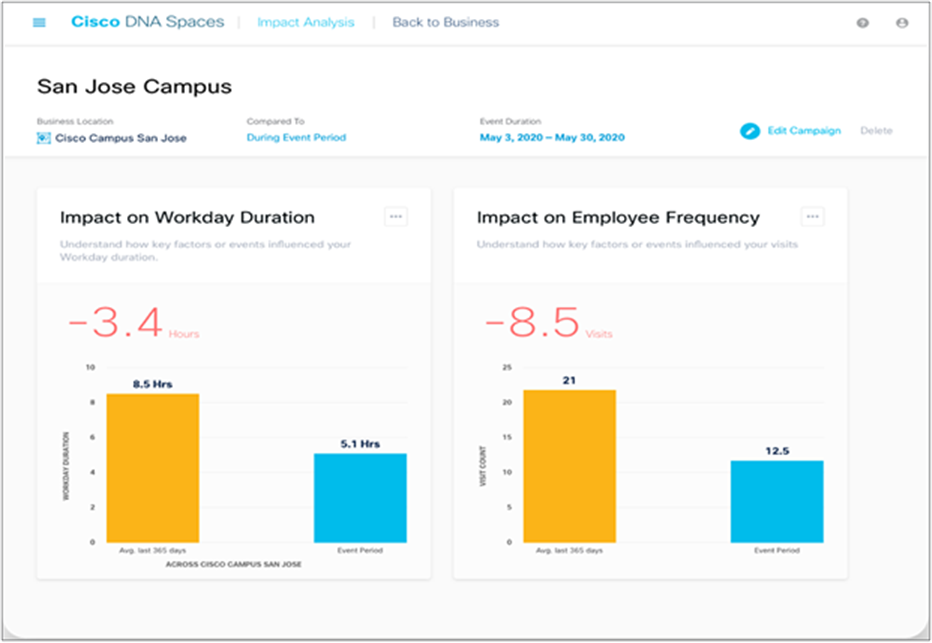Open the May 3, 2020 – May 30, 2020 date range

pos(552,137)
